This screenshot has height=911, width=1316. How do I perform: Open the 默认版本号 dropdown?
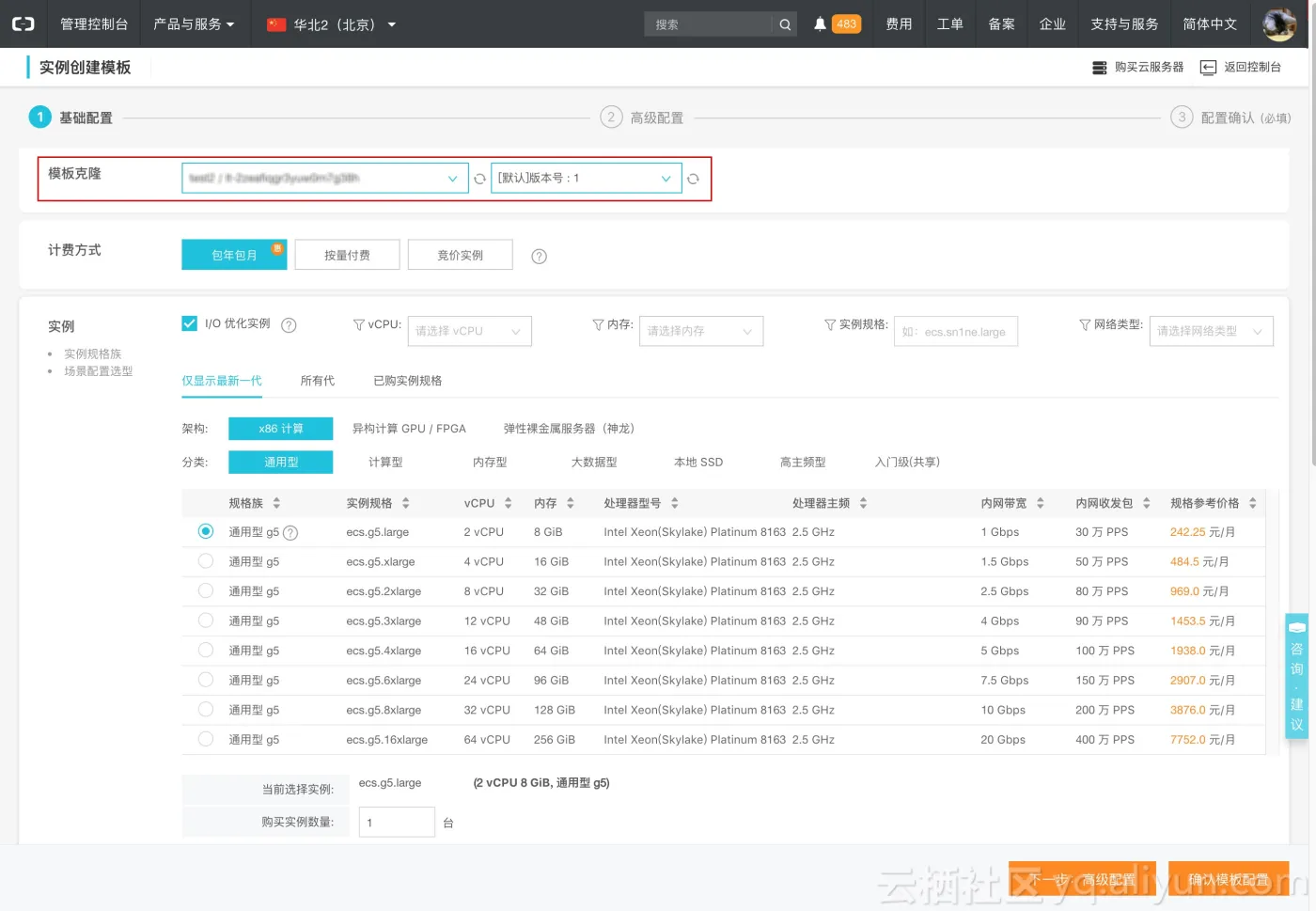tap(586, 179)
